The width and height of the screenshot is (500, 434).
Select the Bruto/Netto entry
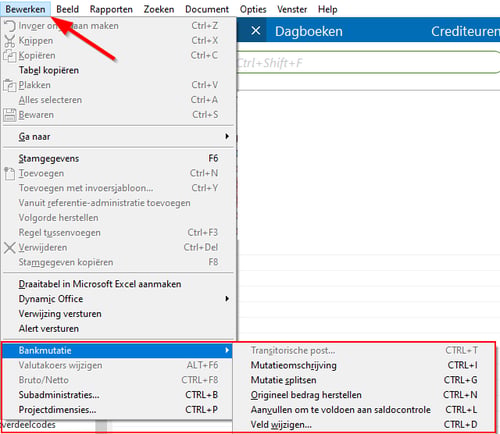[x=117, y=380]
